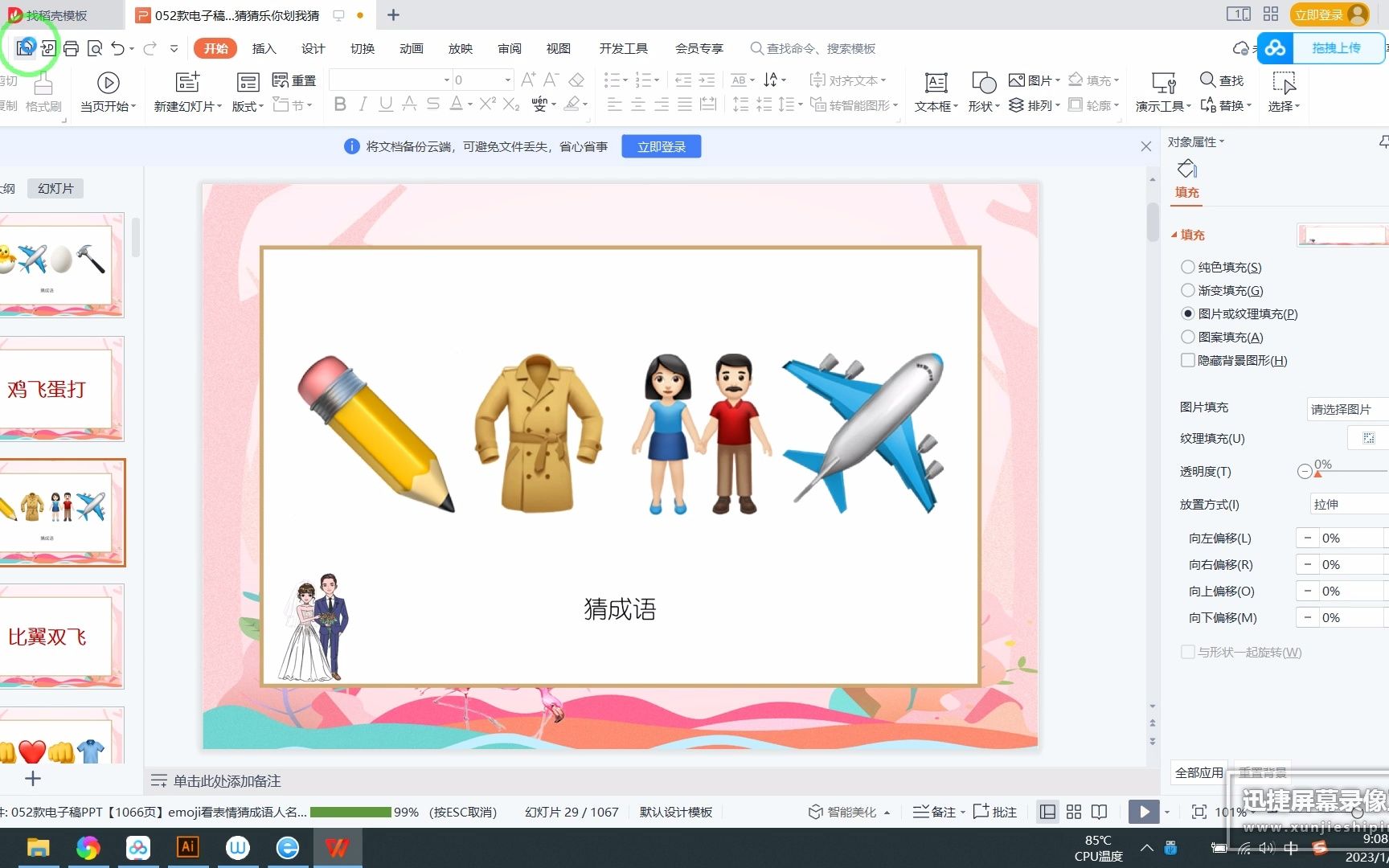The width and height of the screenshot is (1389, 868).
Task: Check Hide Background Graphics checkbox
Action: coord(1187,360)
